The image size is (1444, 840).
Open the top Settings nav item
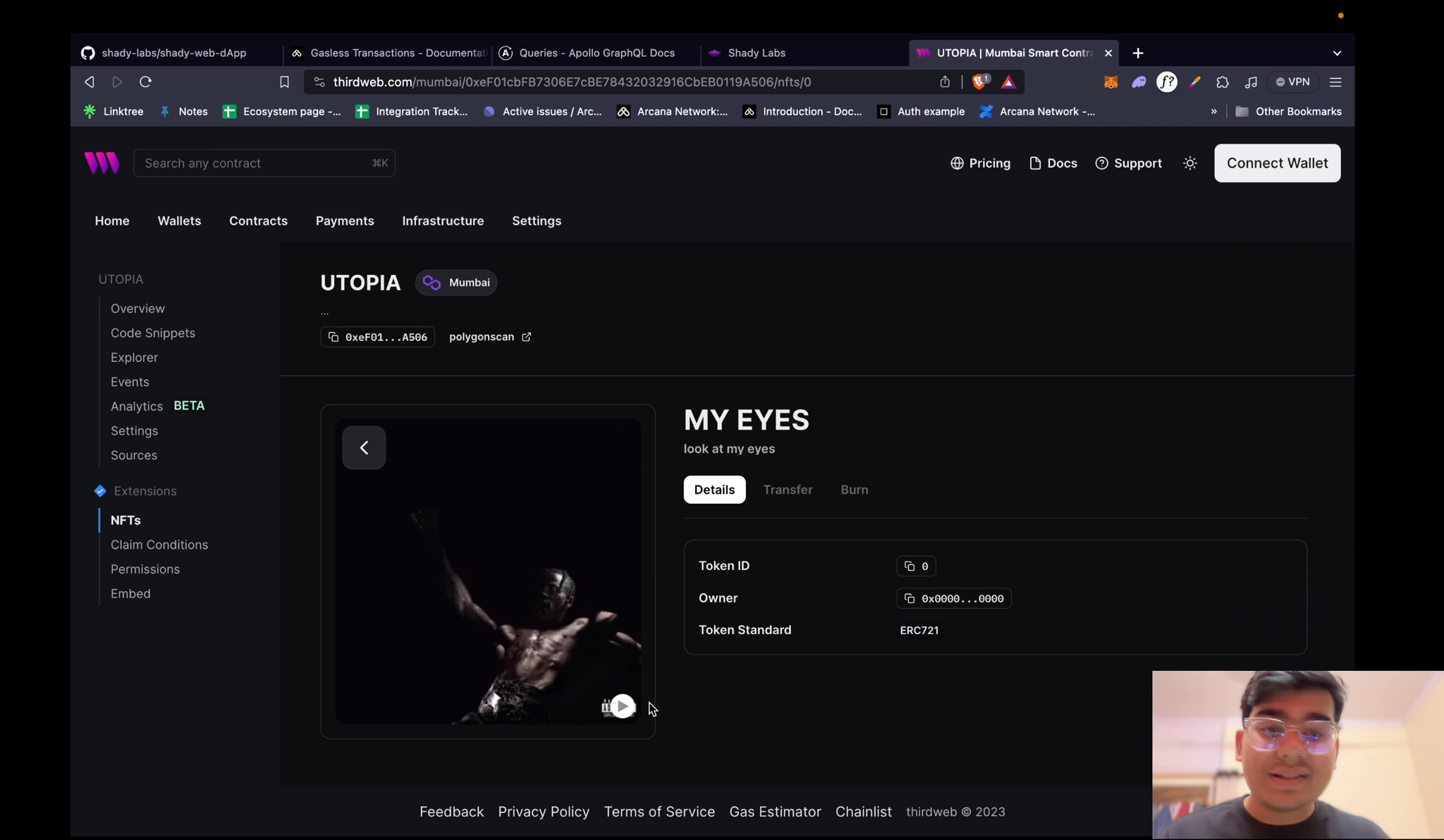click(x=537, y=221)
